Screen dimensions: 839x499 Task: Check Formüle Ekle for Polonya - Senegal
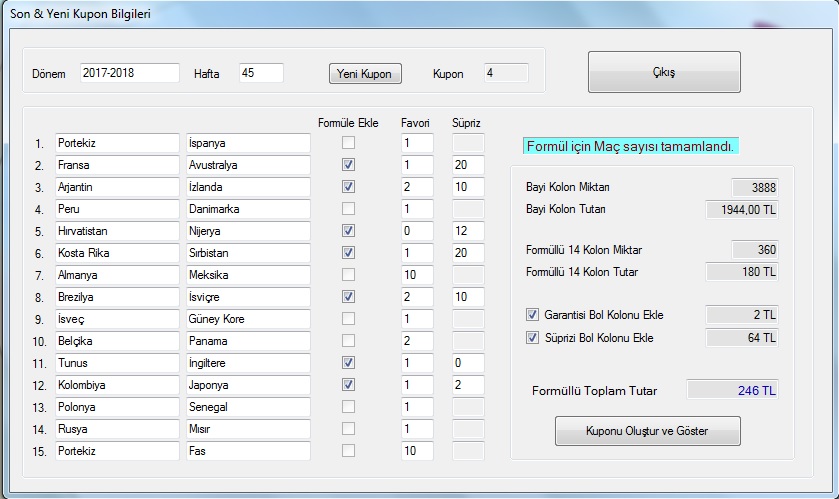348,406
